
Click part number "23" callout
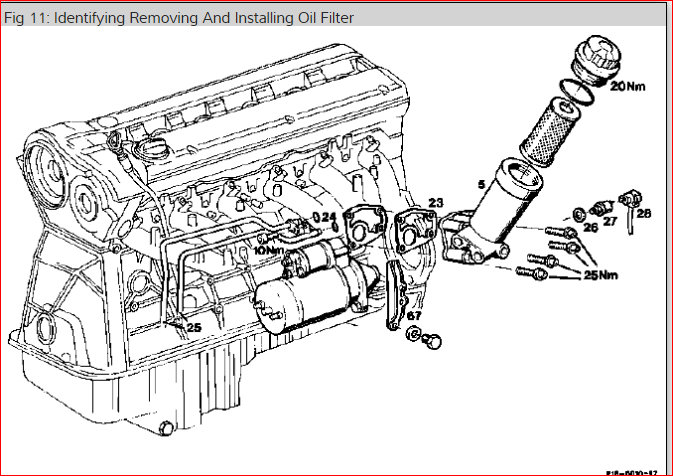coord(435,202)
